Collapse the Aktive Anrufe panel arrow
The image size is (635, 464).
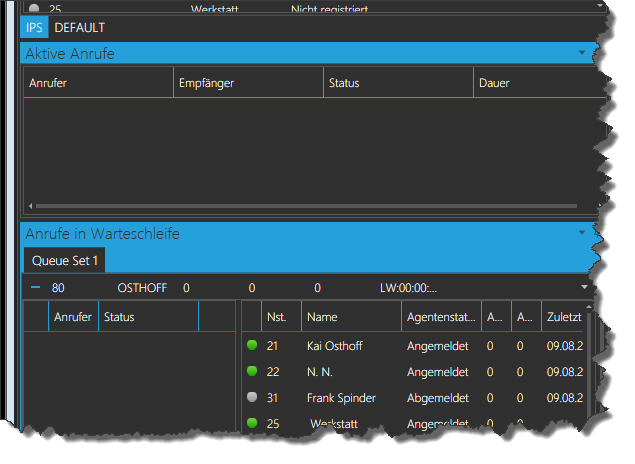click(x=582, y=53)
